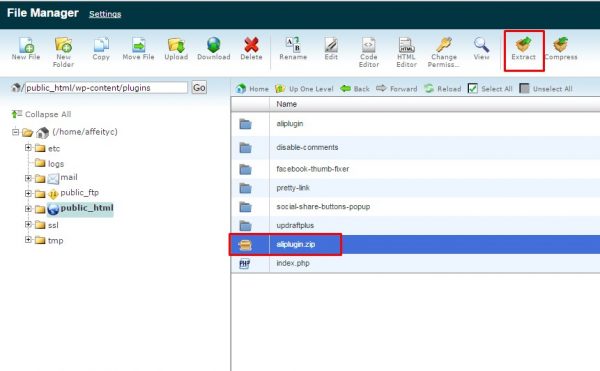Select the facebook-thumb-fixer folder
The width and height of the screenshot is (600, 371).
(x=416, y=169)
